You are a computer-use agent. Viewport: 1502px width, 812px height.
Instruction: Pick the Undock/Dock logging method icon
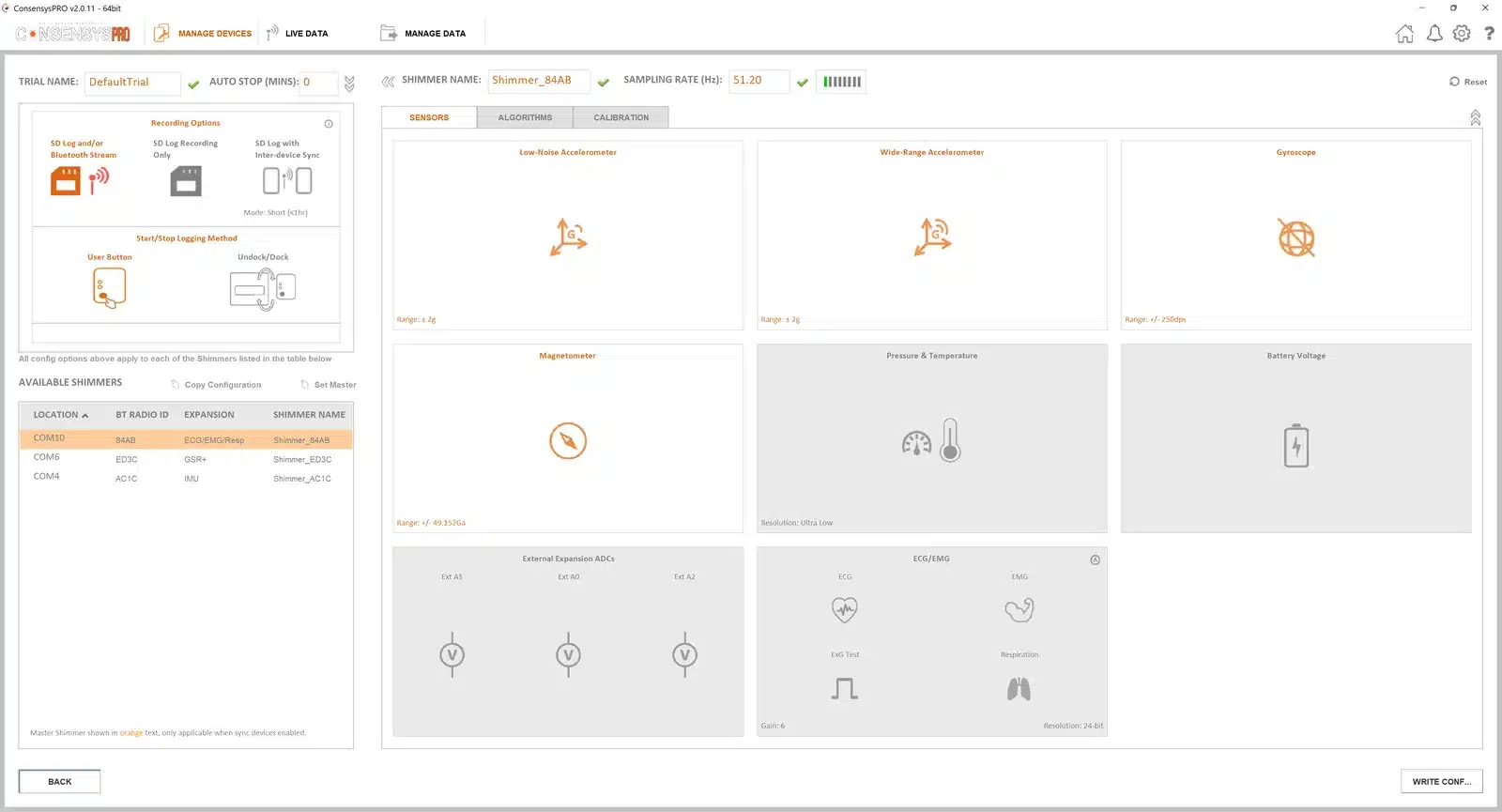point(263,289)
